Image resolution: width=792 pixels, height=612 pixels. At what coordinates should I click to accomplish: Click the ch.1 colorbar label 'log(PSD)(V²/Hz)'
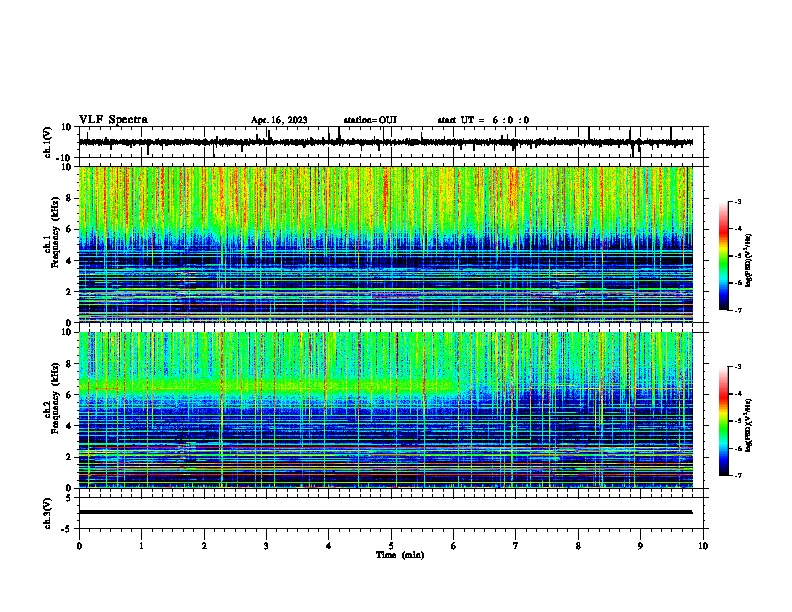point(748,260)
